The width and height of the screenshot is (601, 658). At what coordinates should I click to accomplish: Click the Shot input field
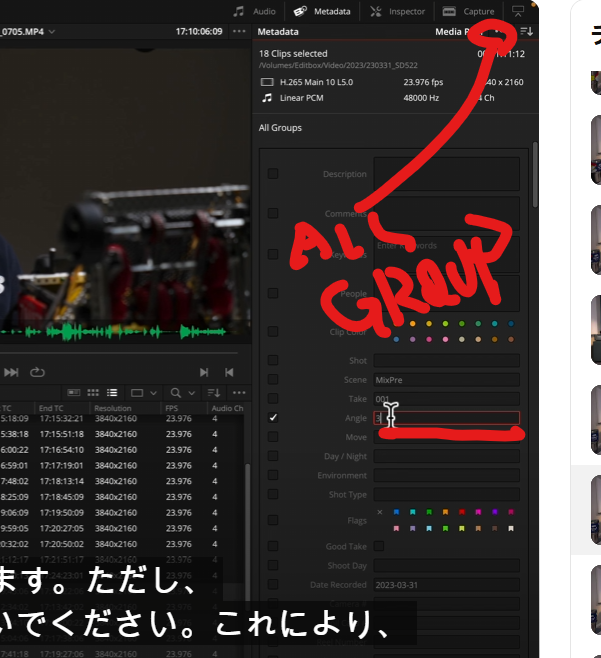coord(447,360)
